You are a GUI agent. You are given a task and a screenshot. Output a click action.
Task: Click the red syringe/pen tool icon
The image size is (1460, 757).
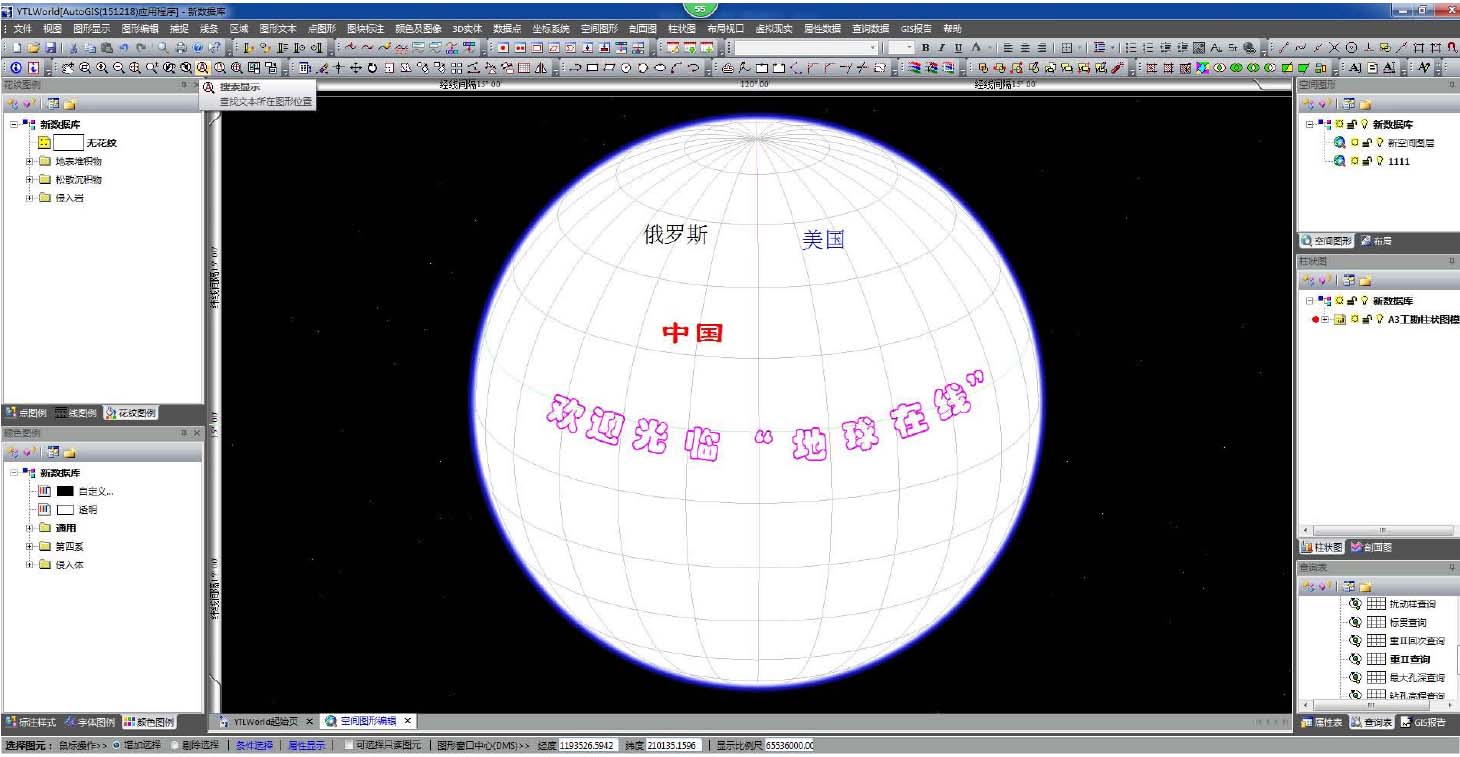[1117, 67]
